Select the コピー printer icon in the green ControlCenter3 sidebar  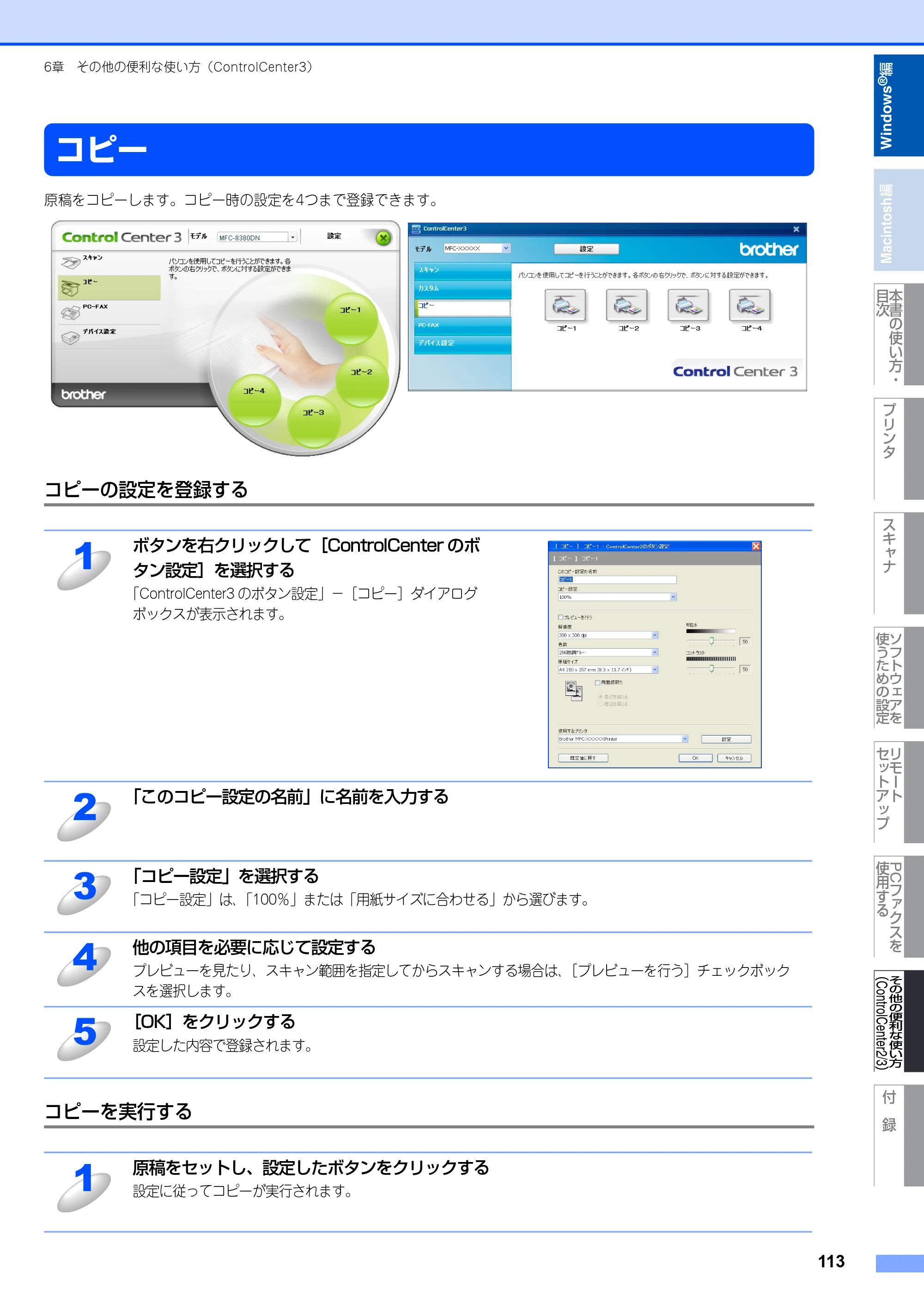click(70, 288)
